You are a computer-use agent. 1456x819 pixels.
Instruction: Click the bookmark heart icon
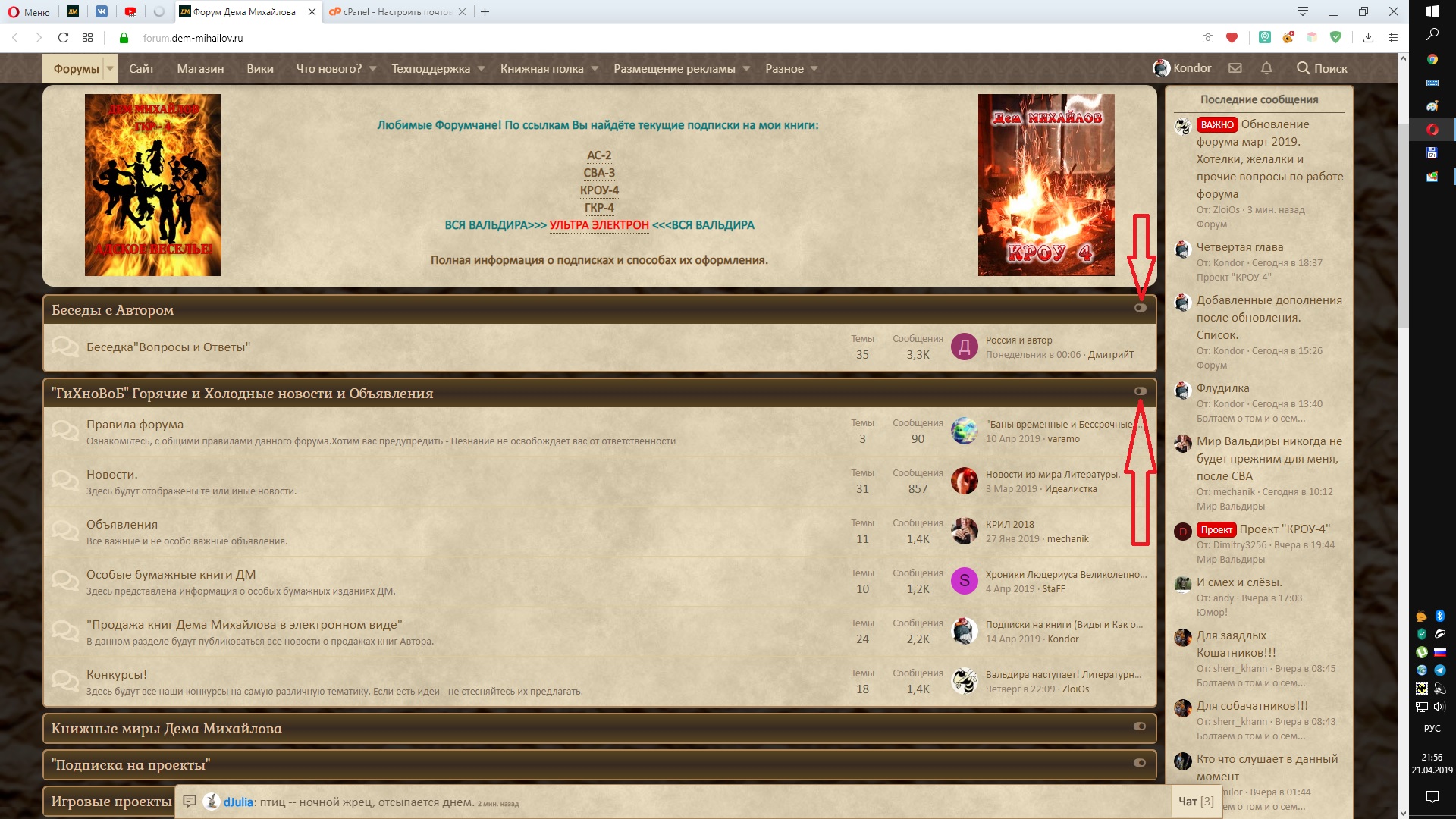pos(1232,38)
